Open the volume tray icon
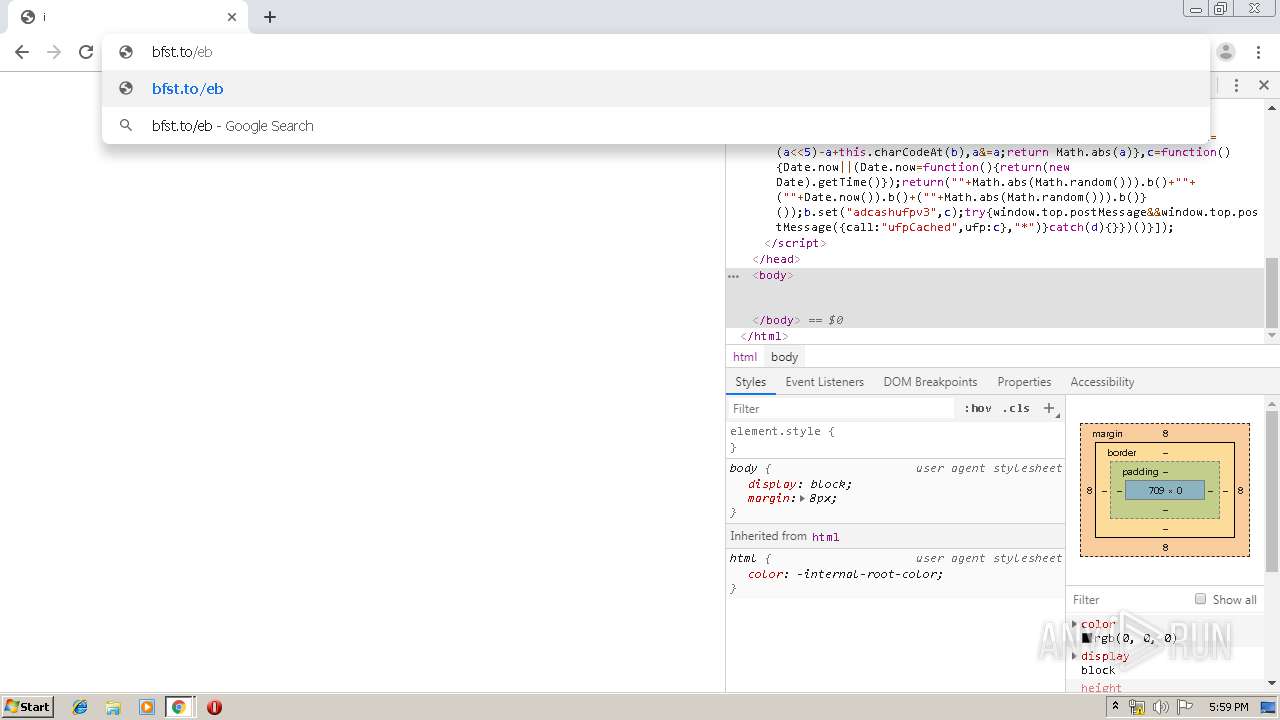The height and width of the screenshot is (720, 1280). (1161, 707)
